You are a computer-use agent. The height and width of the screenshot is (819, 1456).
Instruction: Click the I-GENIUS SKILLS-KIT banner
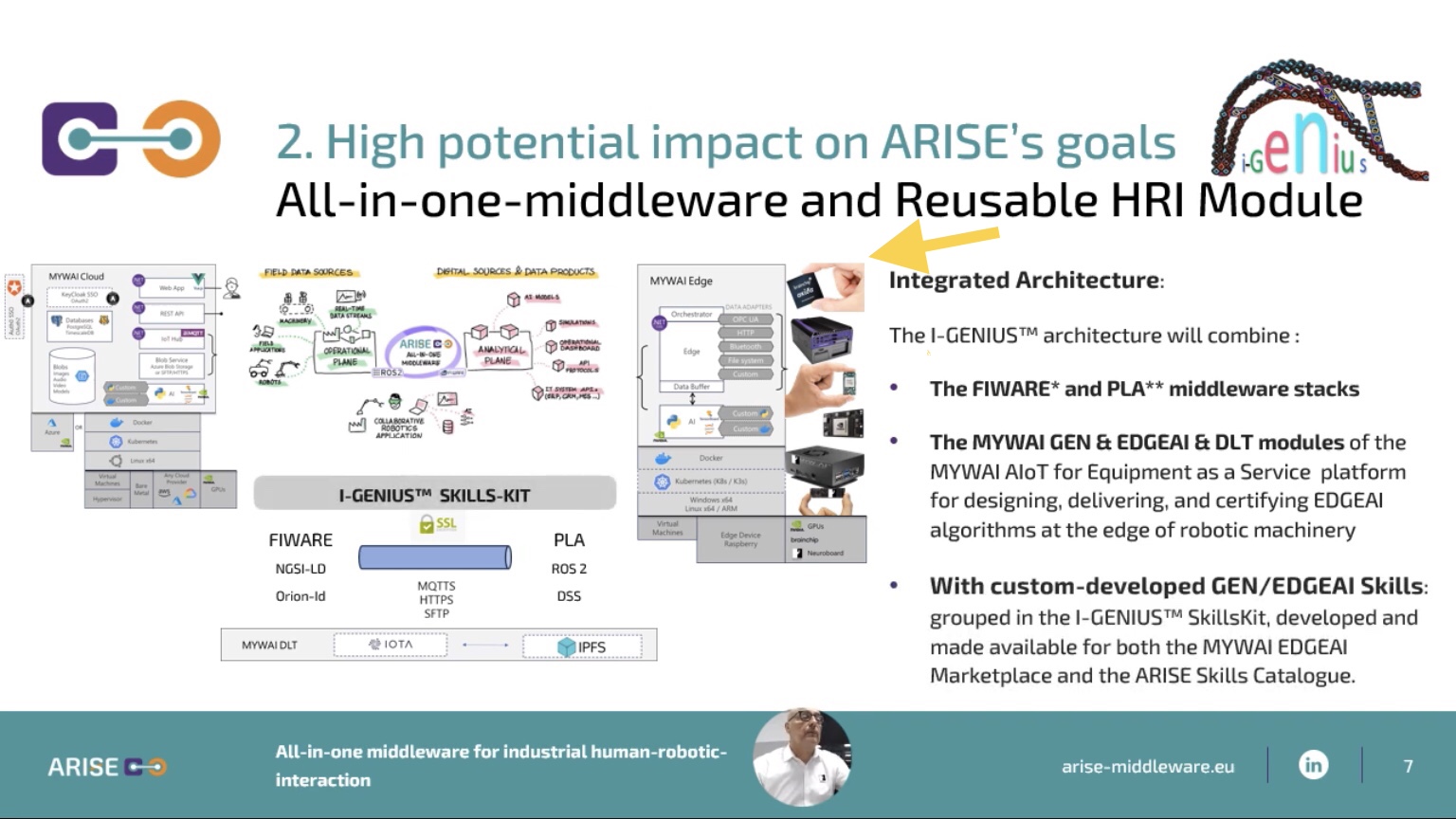[x=434, y=495]
